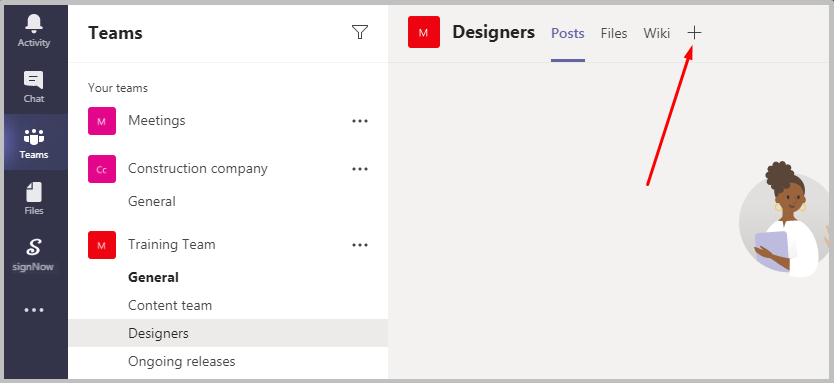Collapse the Training Team entry

coord(172,245)
